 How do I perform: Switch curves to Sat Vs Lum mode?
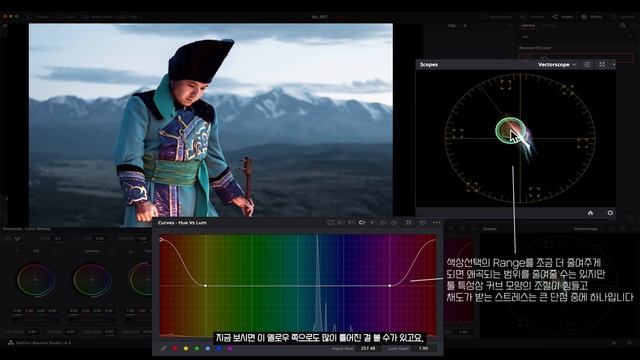[x=394, y=222]
